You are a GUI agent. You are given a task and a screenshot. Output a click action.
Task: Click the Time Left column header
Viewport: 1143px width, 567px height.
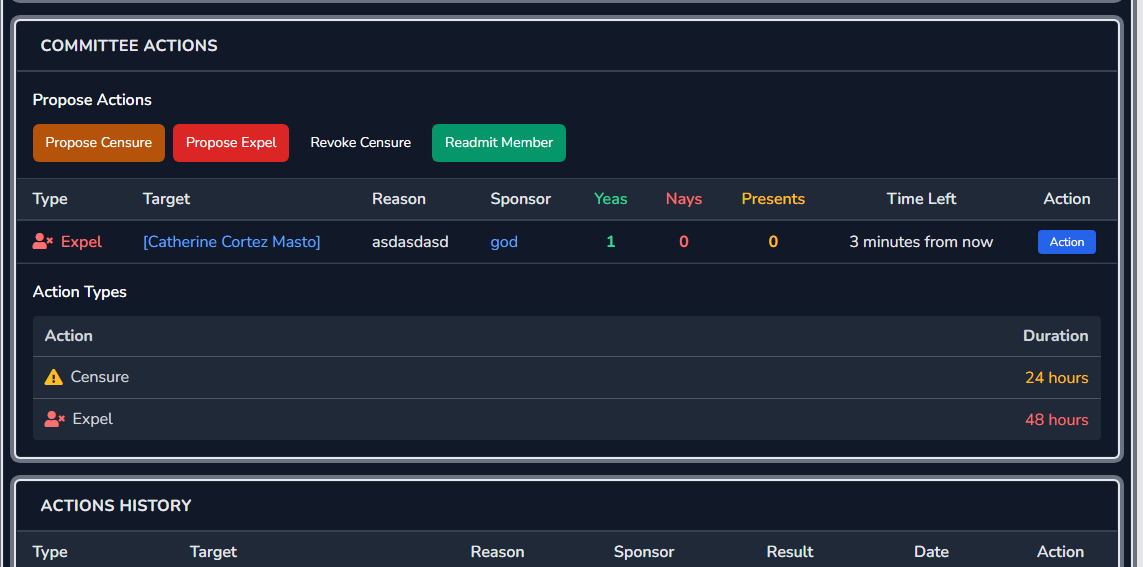point(921,199)
